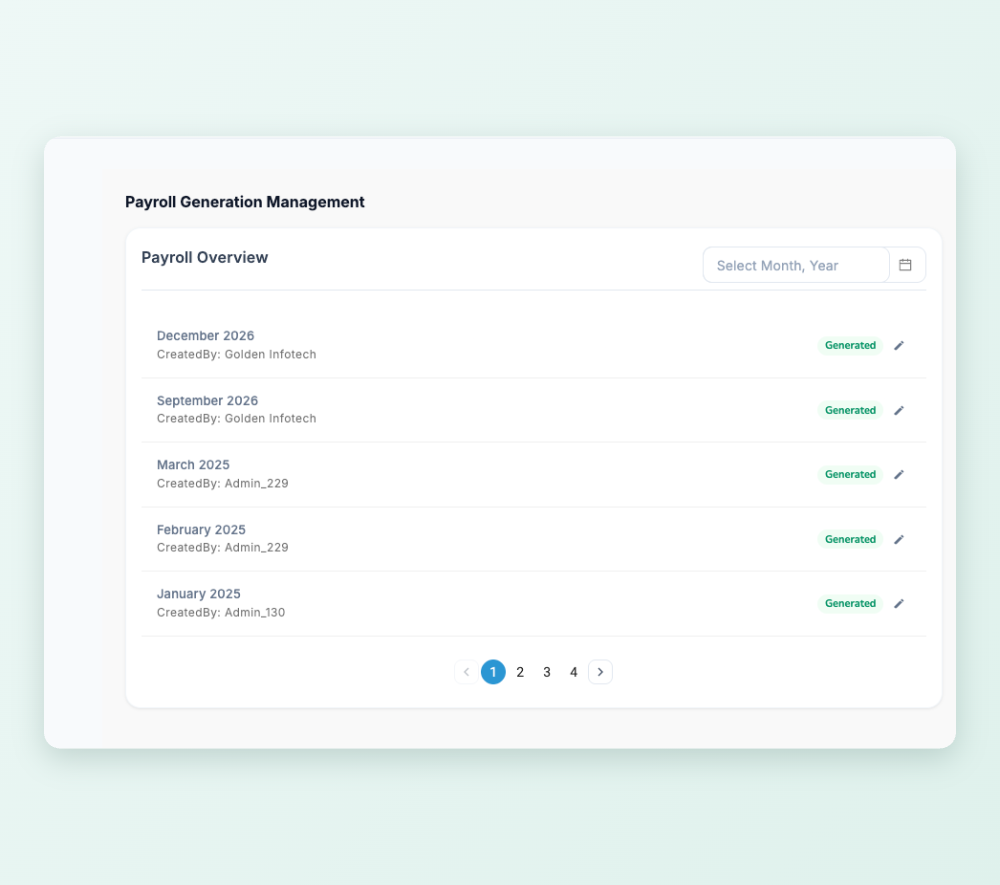Click the Payroll Overview heading
Screen dimensions: 1000x885
(x=205, y=258)
